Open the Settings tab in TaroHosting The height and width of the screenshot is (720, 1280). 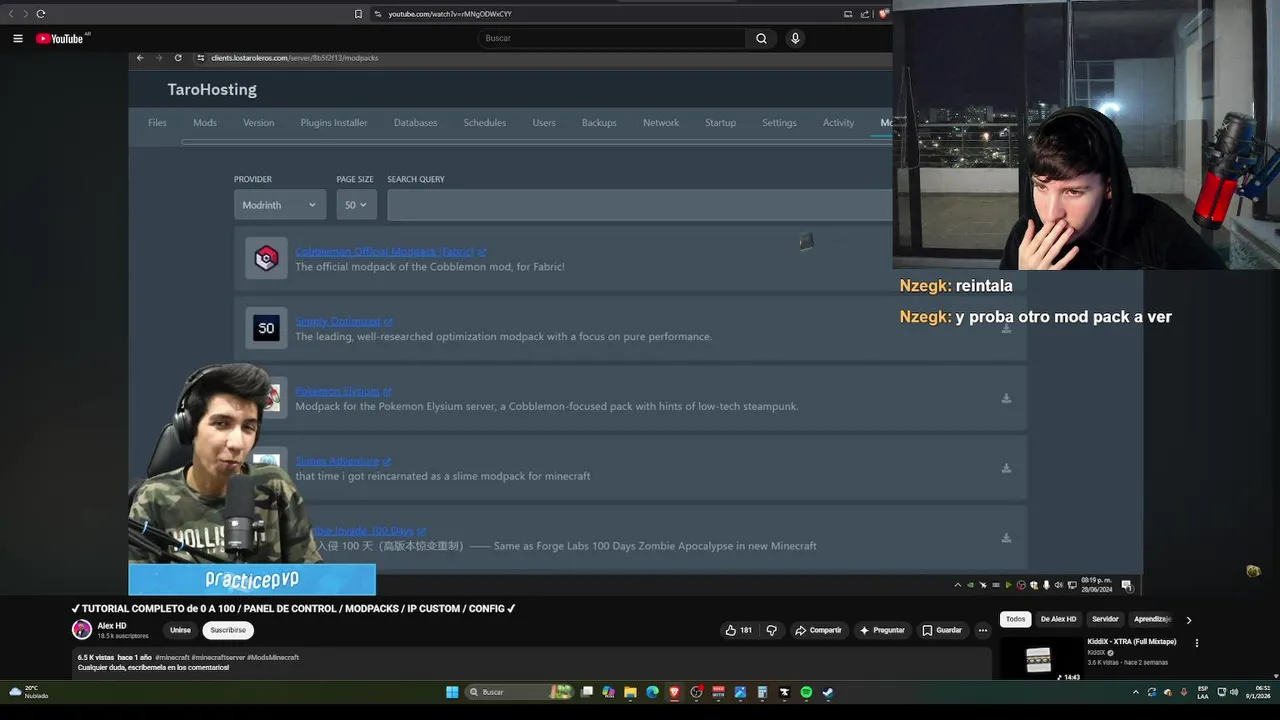[779, 123]
